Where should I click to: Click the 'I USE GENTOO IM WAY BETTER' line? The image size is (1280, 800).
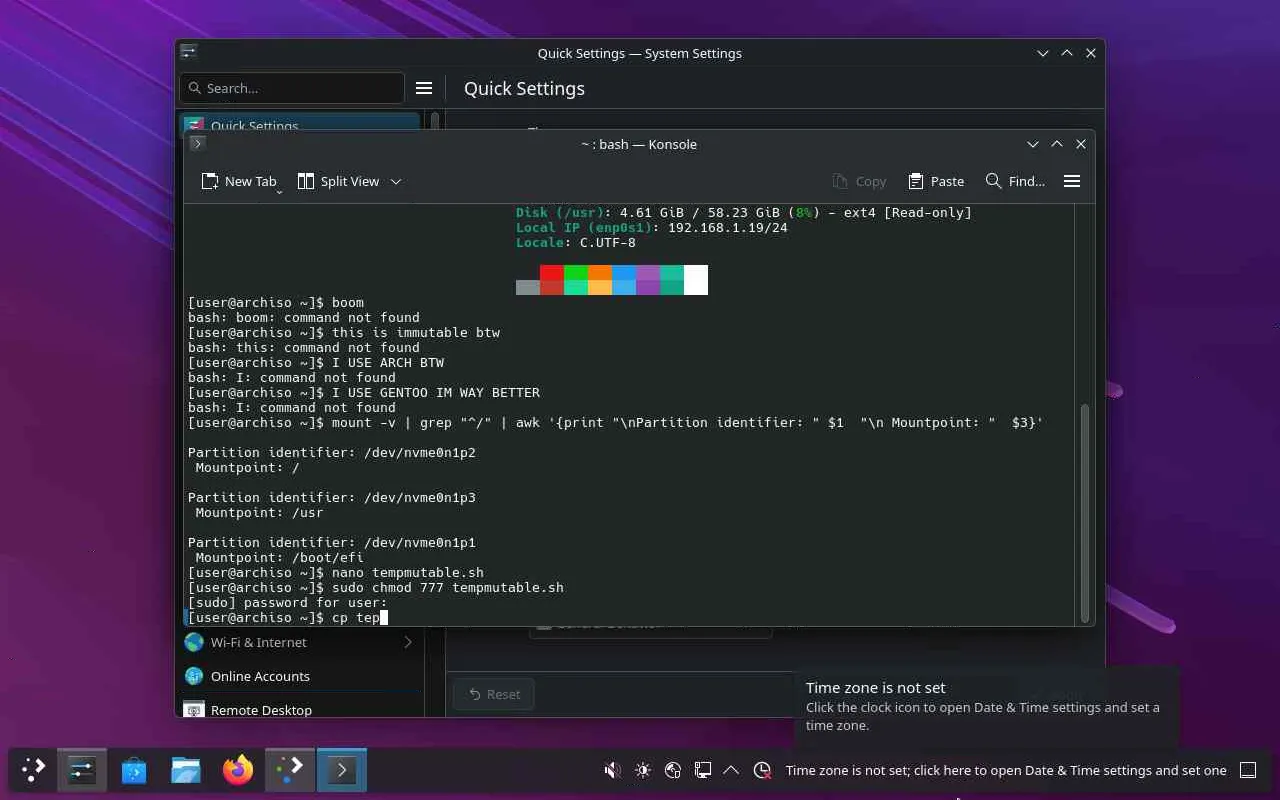364,392
